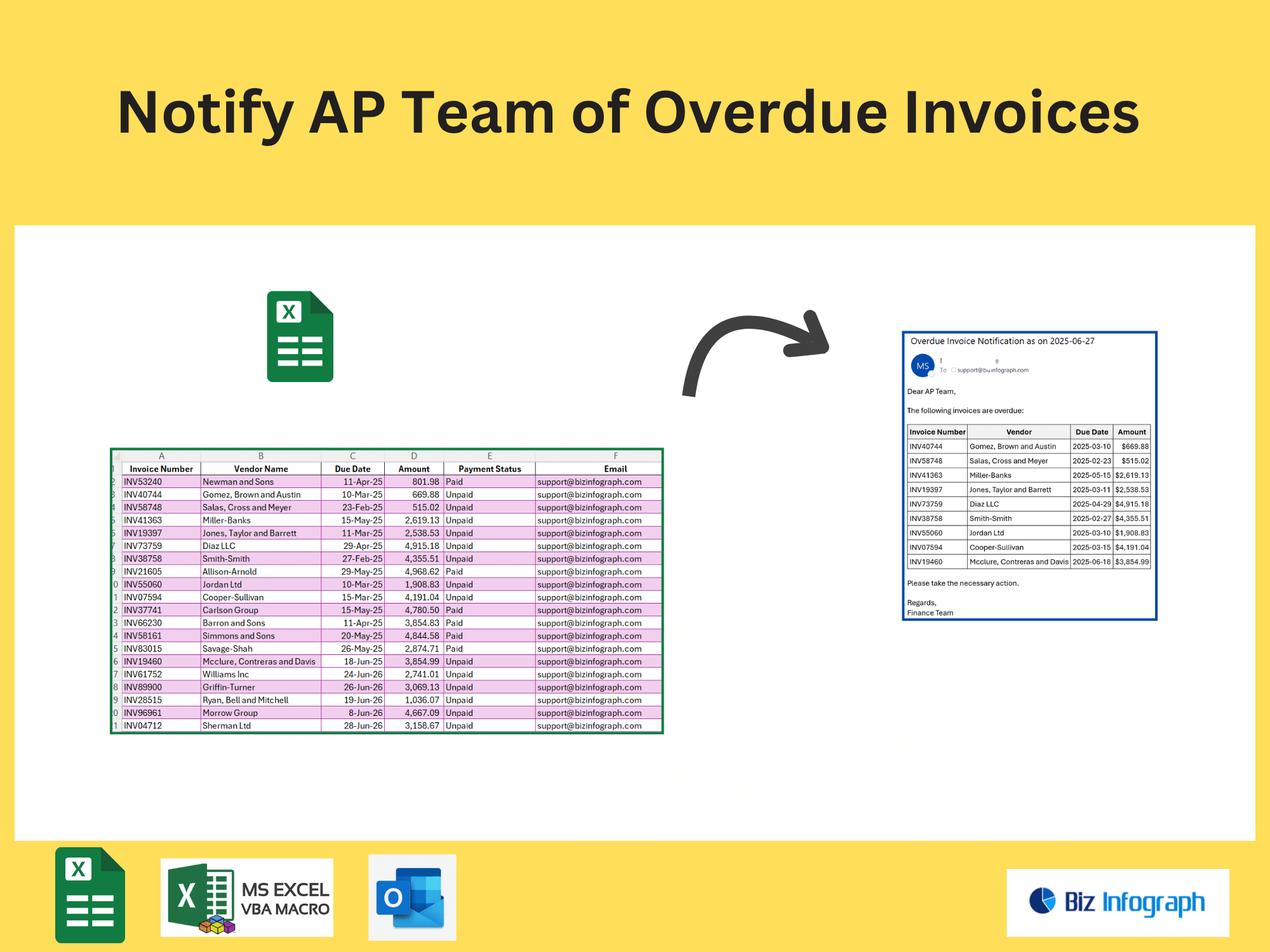Image resolution: width=1270 pixels, height=952 pixels.
Task: Open the Outlook icon in the footer
Action: [412, 897]
